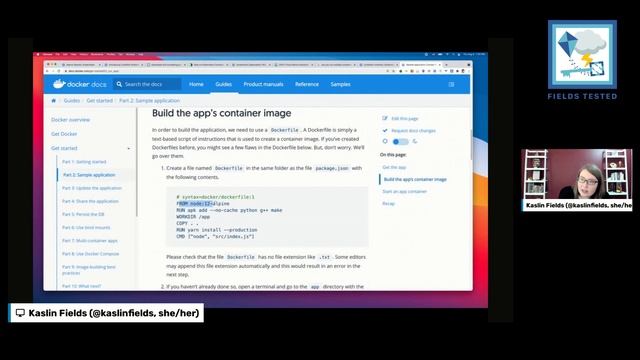640x360 pixels.
Task: Click the Edit this page pencil icon
Action: coord(385,118)
